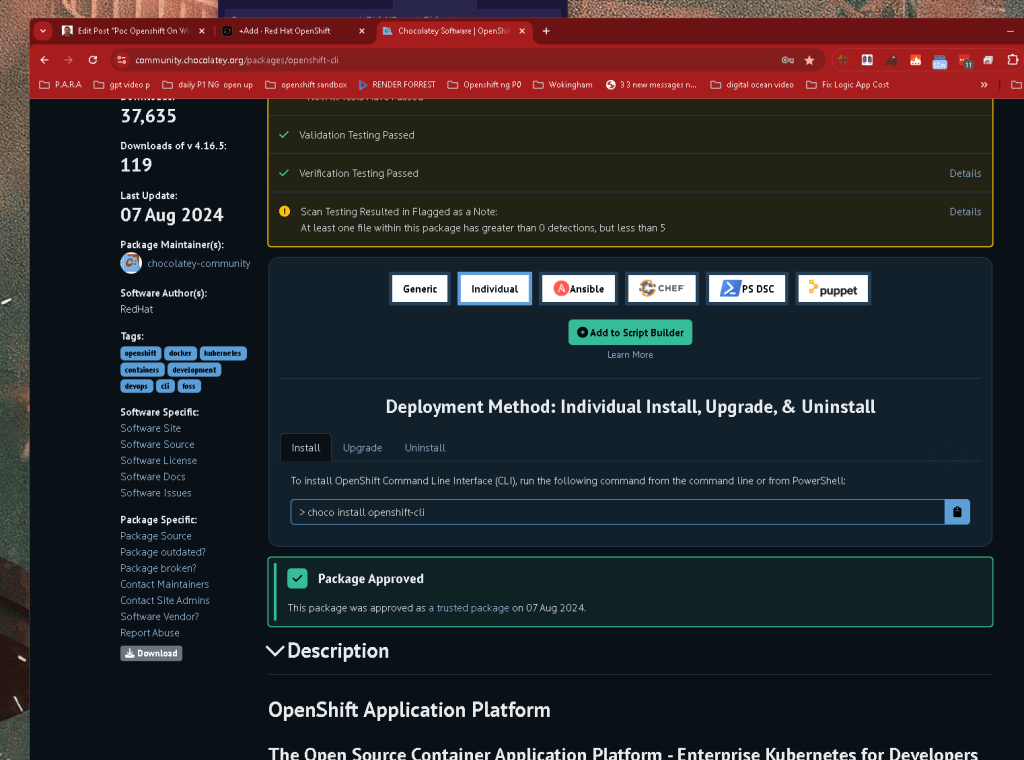Open the Software Vendor? link

click(159, 617)
